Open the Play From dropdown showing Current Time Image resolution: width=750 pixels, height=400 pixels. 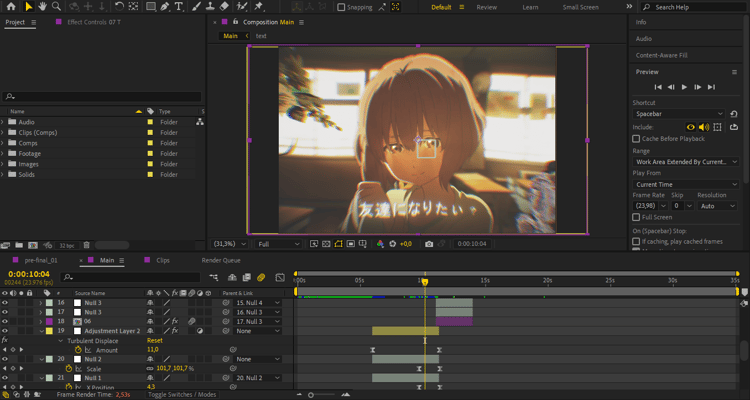tap(686, 185)
